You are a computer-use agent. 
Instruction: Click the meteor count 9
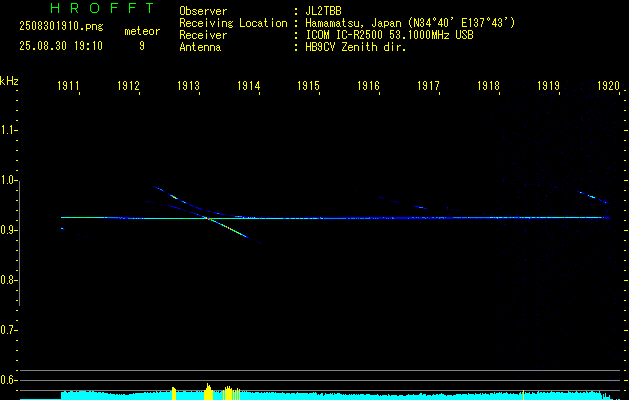[142, 46]
